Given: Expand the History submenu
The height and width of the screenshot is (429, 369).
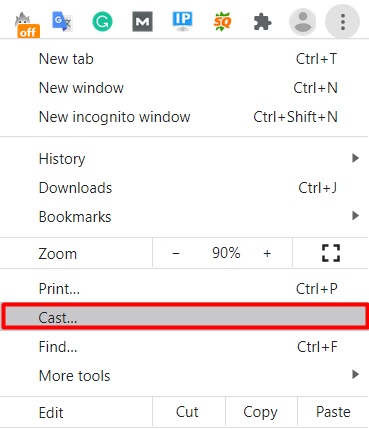Looking at the screenshot, I should (184, 158).
